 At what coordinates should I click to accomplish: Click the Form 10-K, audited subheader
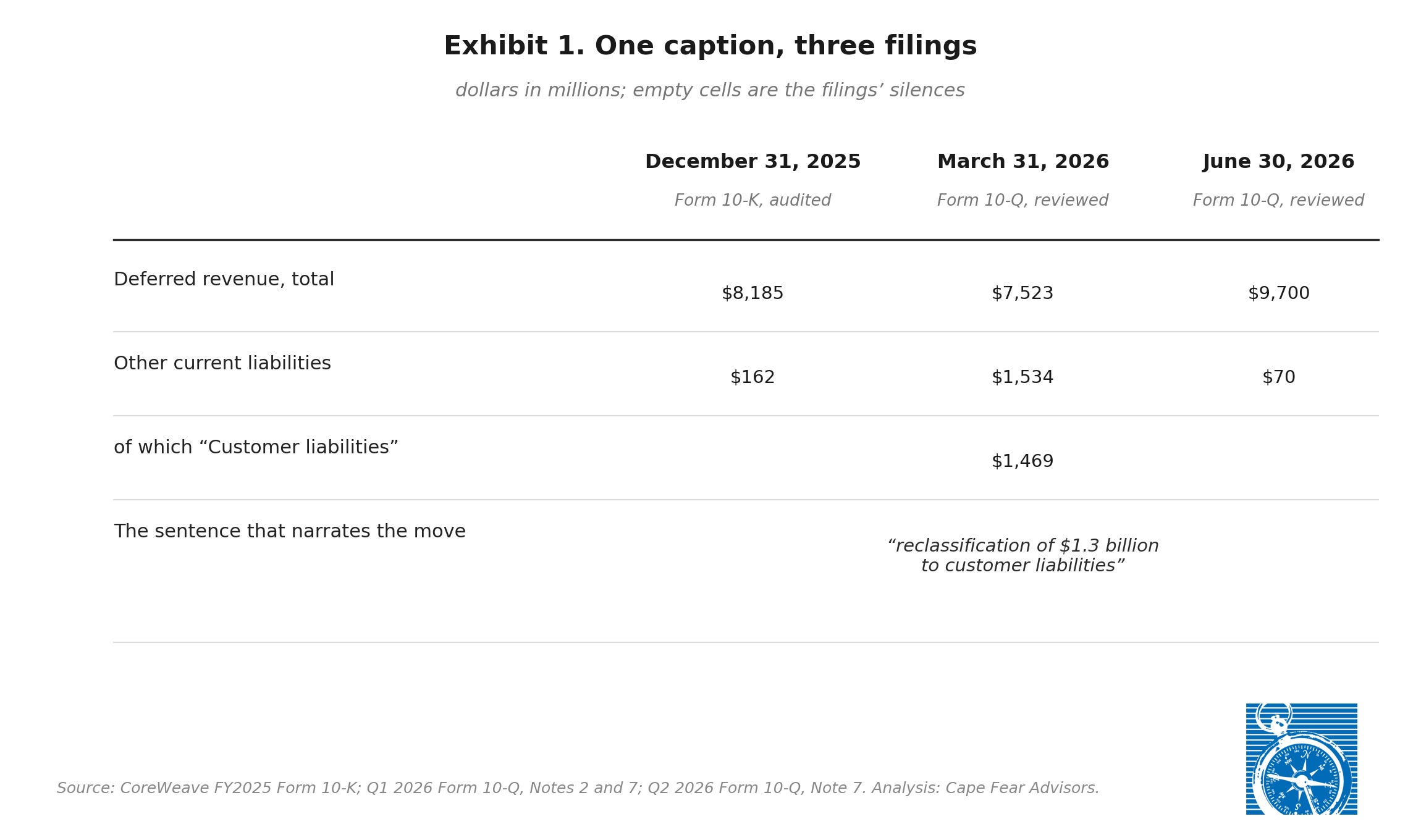(x=753, y=201)
